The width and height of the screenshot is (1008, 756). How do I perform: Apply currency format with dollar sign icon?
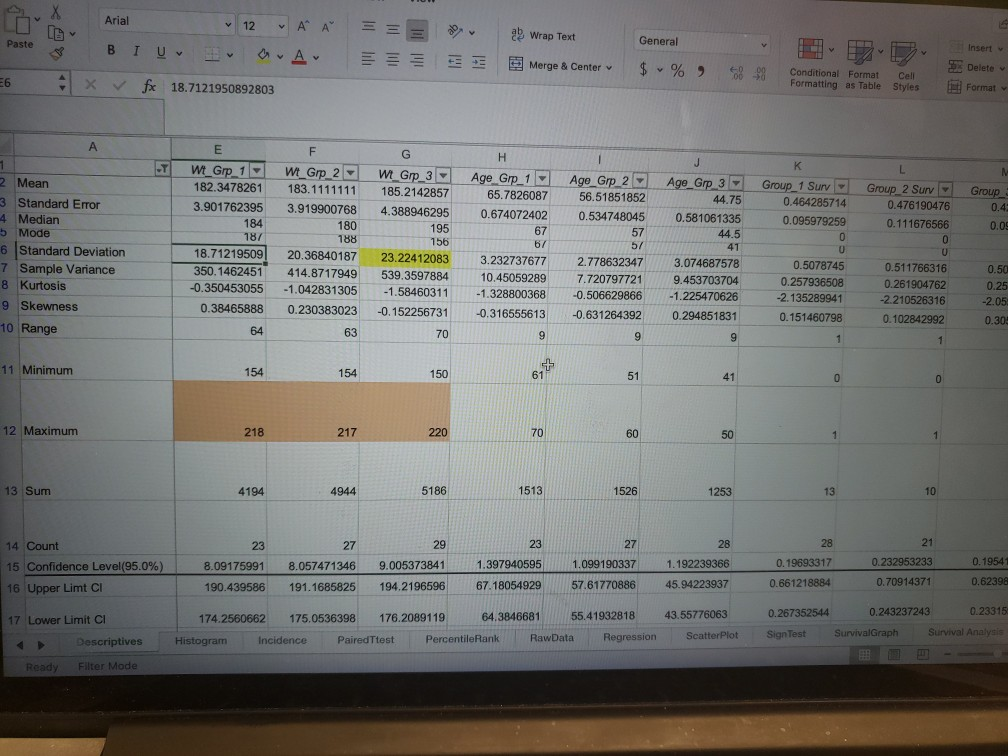[644, 69]
